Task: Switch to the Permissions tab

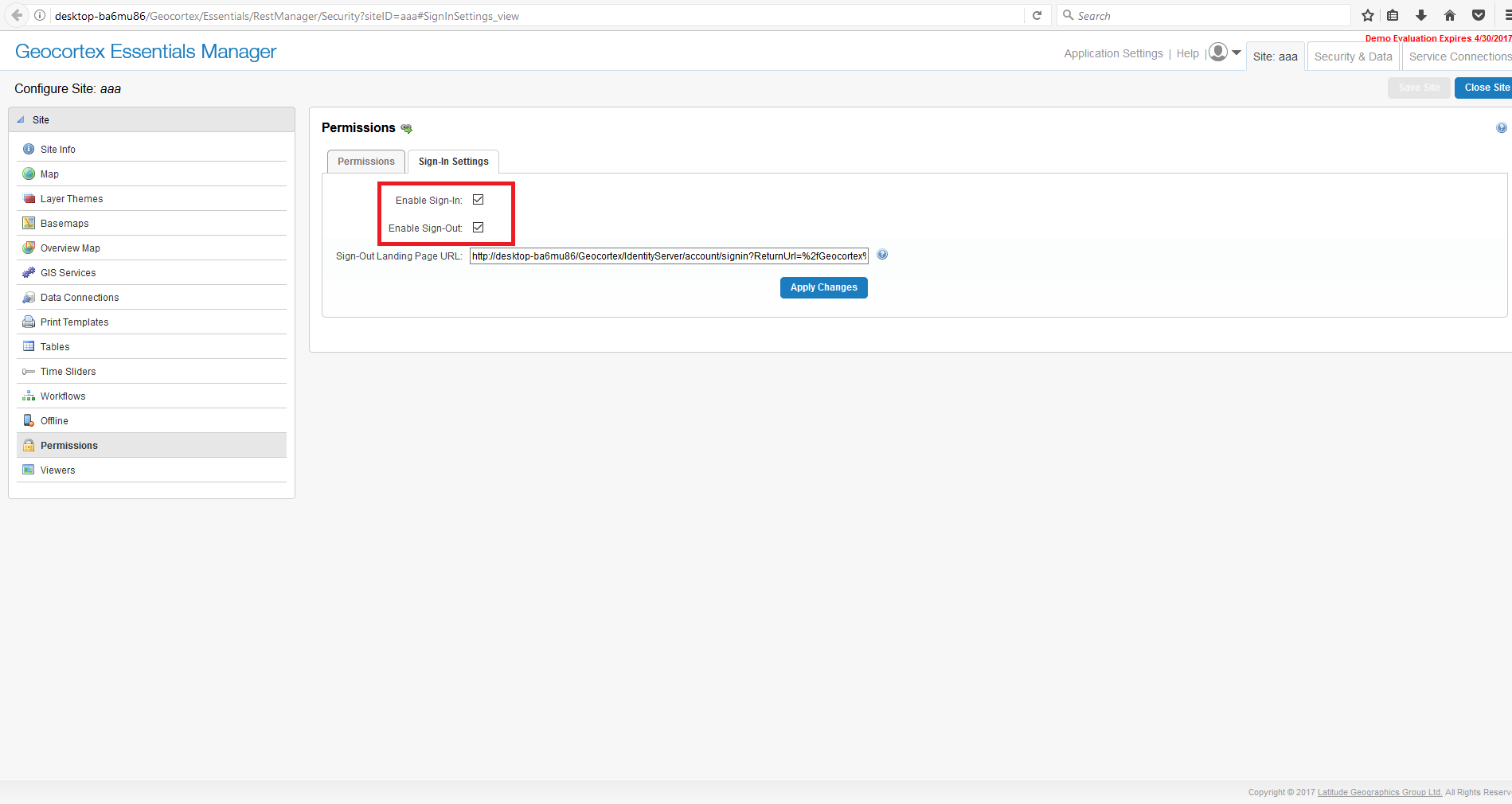Action: (x=366, y=162)
